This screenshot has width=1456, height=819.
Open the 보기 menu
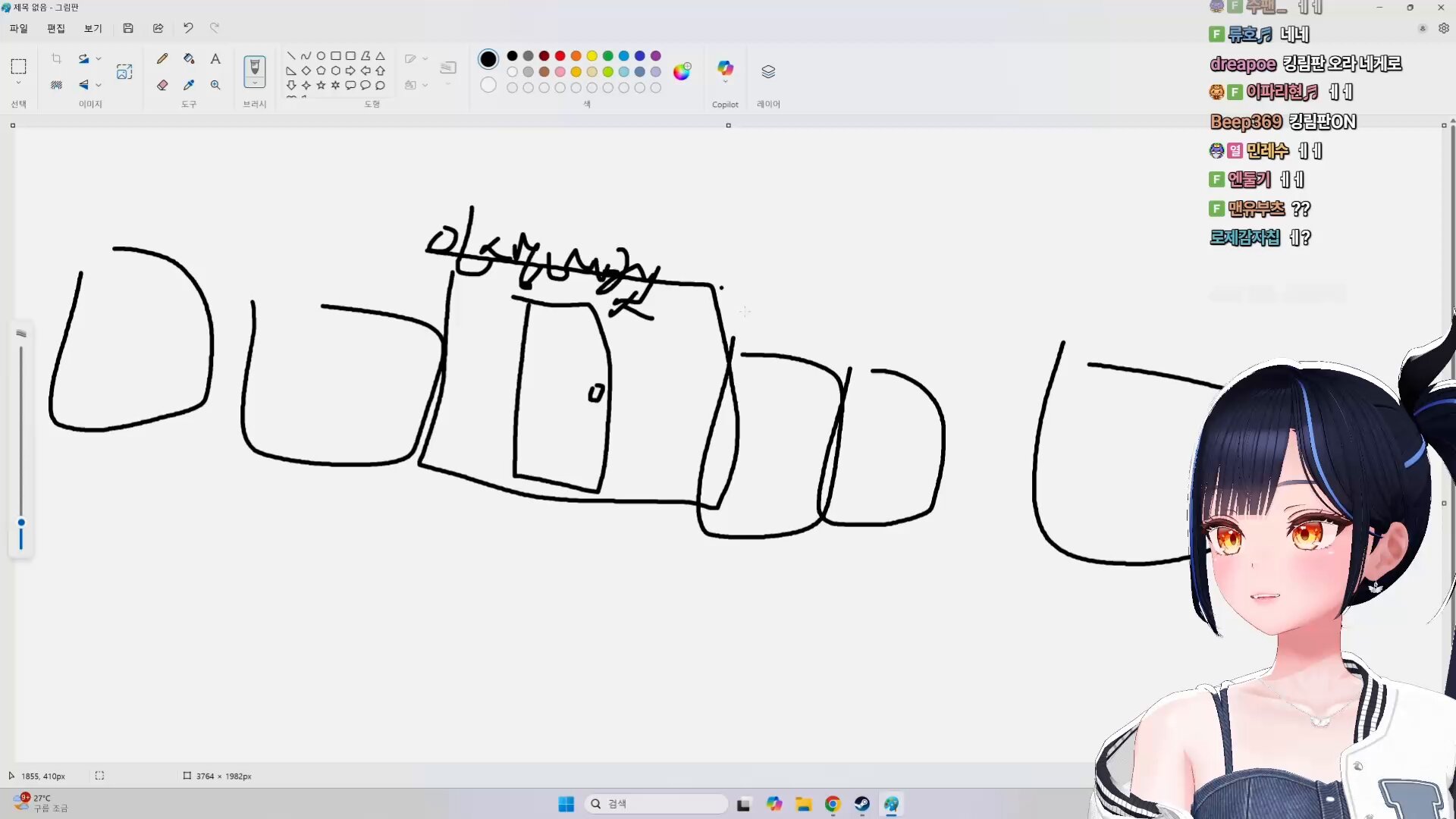[x=93, y=28]
